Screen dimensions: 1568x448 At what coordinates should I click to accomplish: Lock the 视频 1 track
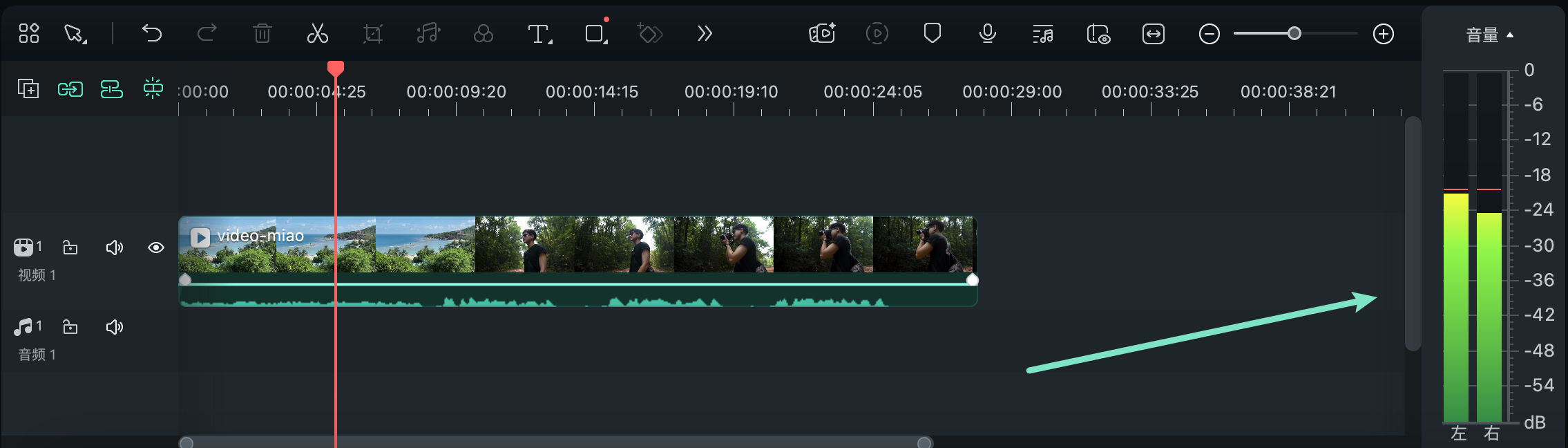tap(70, 248)
